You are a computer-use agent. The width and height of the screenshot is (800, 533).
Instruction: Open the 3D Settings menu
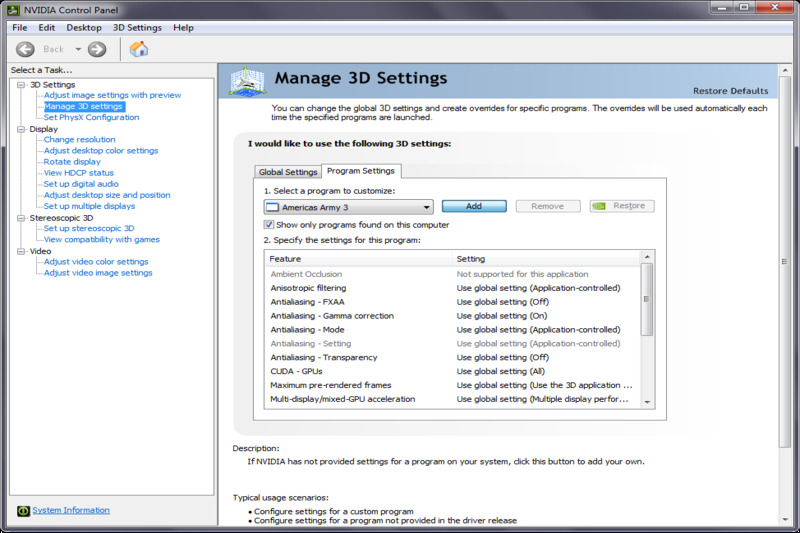137,28
